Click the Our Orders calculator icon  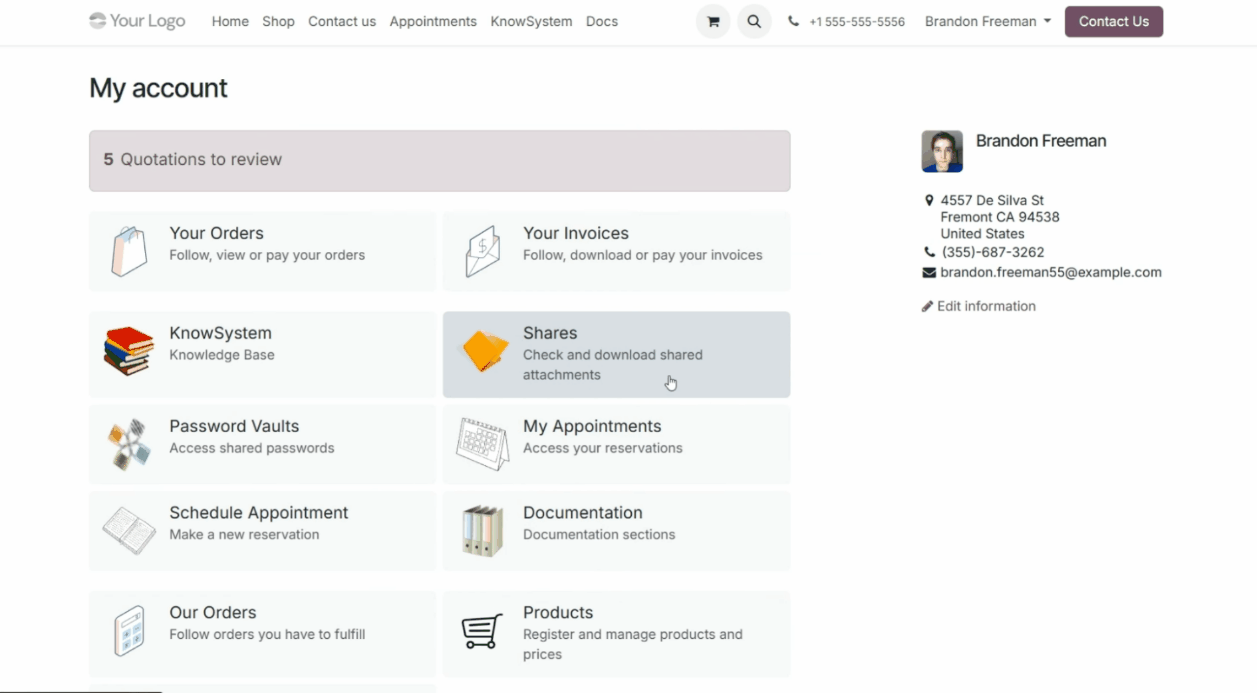pos(129,631)
